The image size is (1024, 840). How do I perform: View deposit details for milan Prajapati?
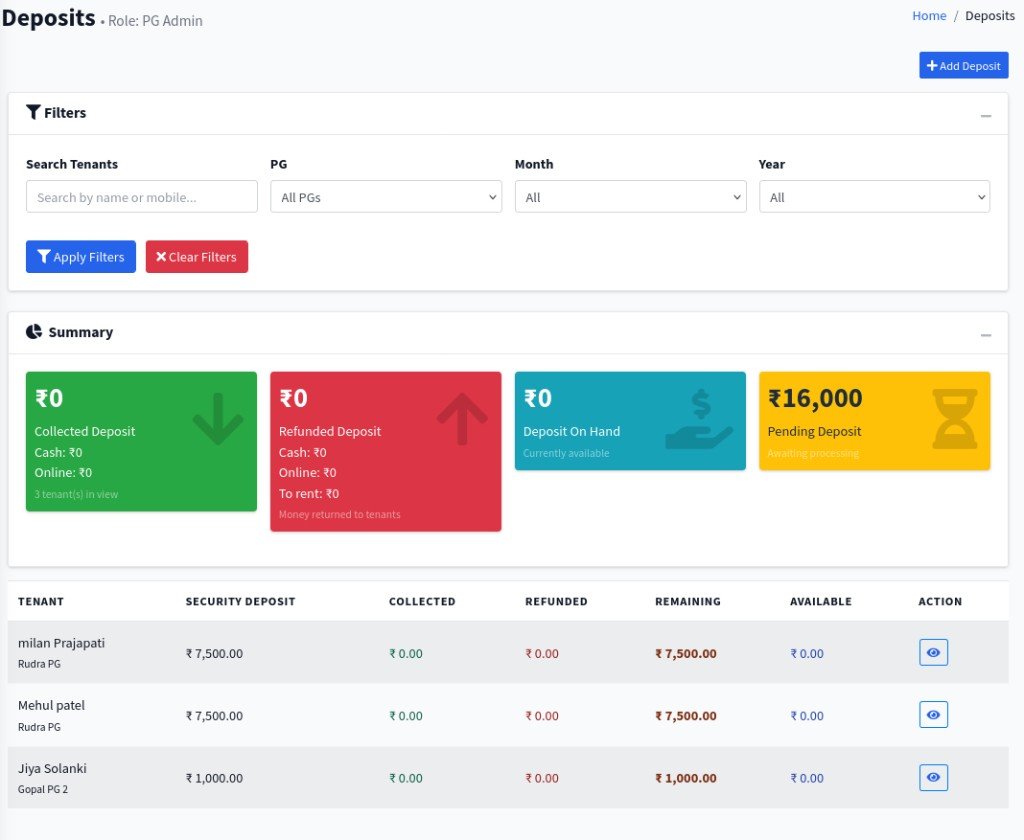coord(933,653)
